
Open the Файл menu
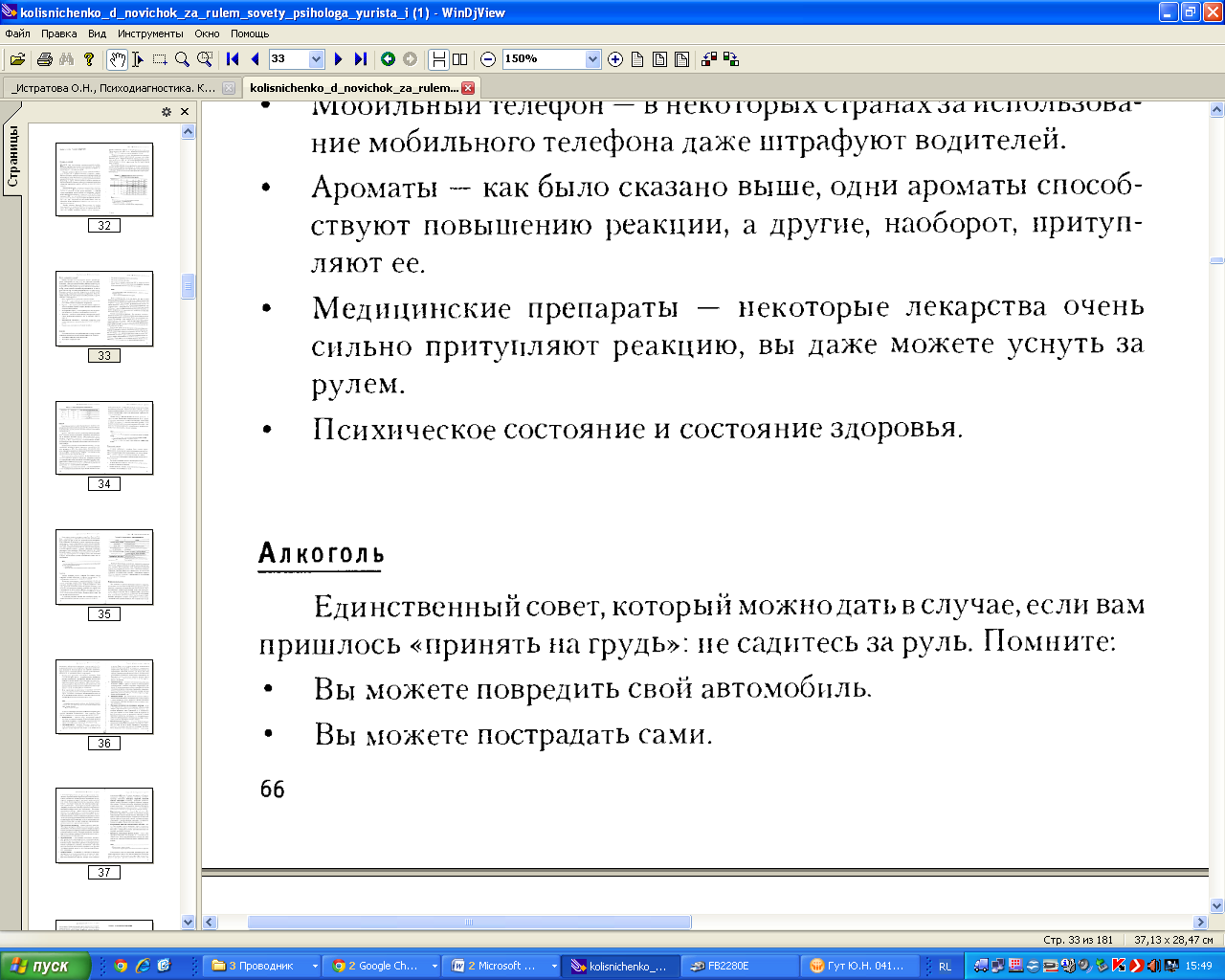click(x=17, y=33)
